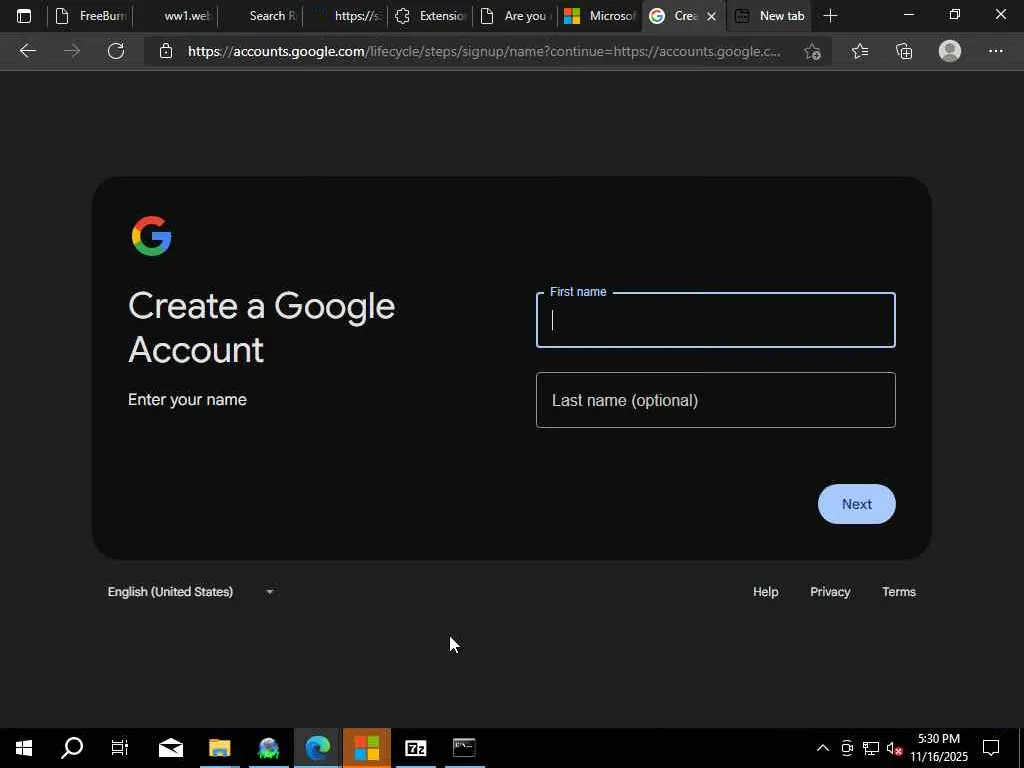
Task: Open the Command Prompt taskbar icon
Action: 464,748
